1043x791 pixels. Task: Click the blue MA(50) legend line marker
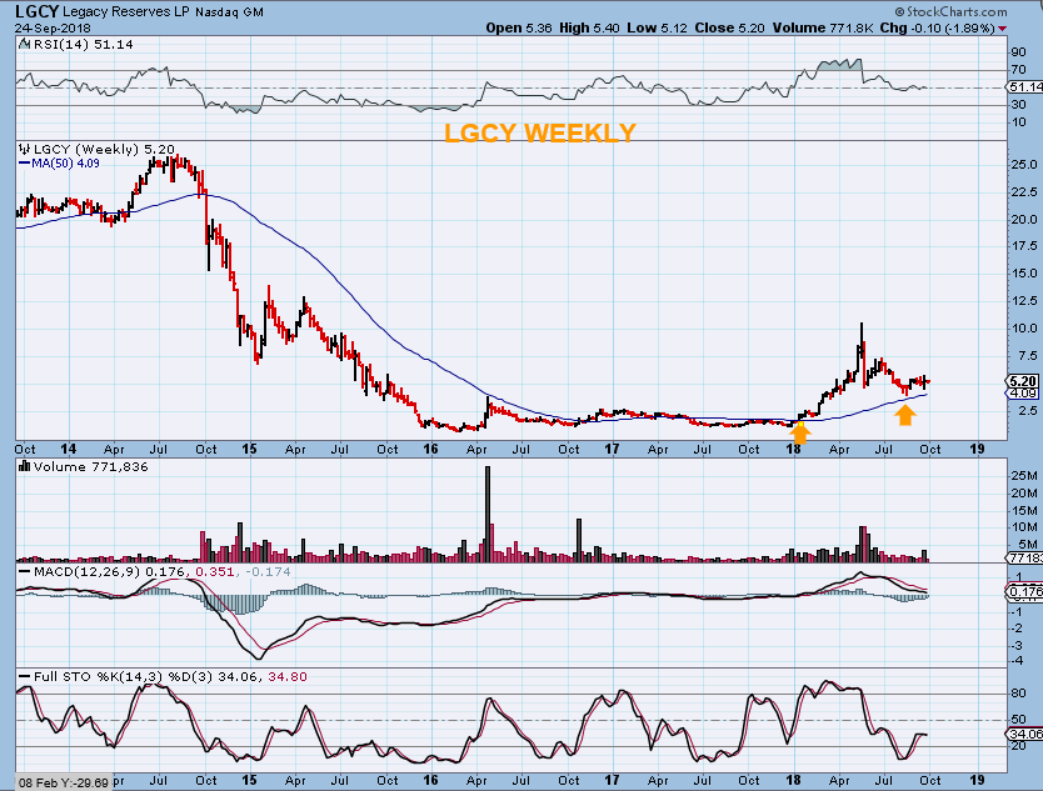click(x=24, y=163)
